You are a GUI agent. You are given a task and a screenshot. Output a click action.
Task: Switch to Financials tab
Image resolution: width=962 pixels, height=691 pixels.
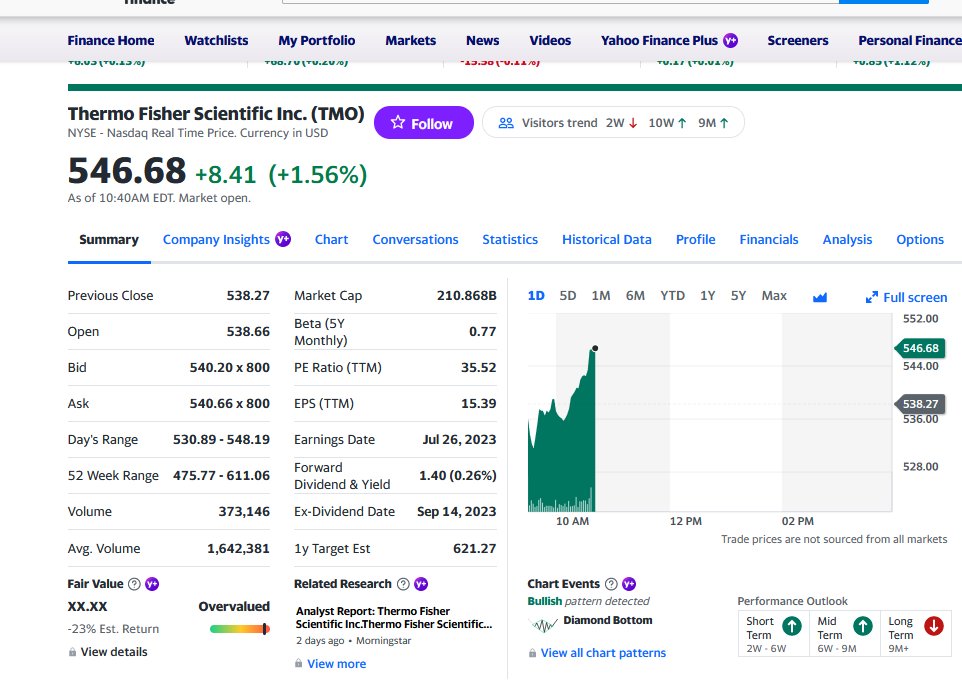(x=769, y=239)
